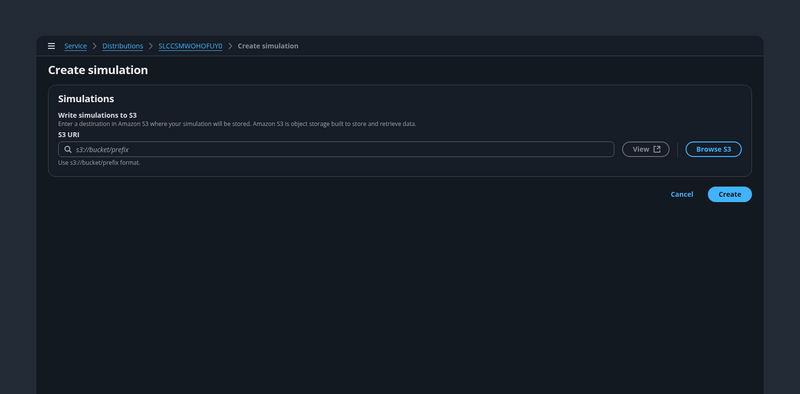Screen dimensions: 800x394
Task: Click the chevron before Create simulation breadcrumb
Action: tap(230, 46)
